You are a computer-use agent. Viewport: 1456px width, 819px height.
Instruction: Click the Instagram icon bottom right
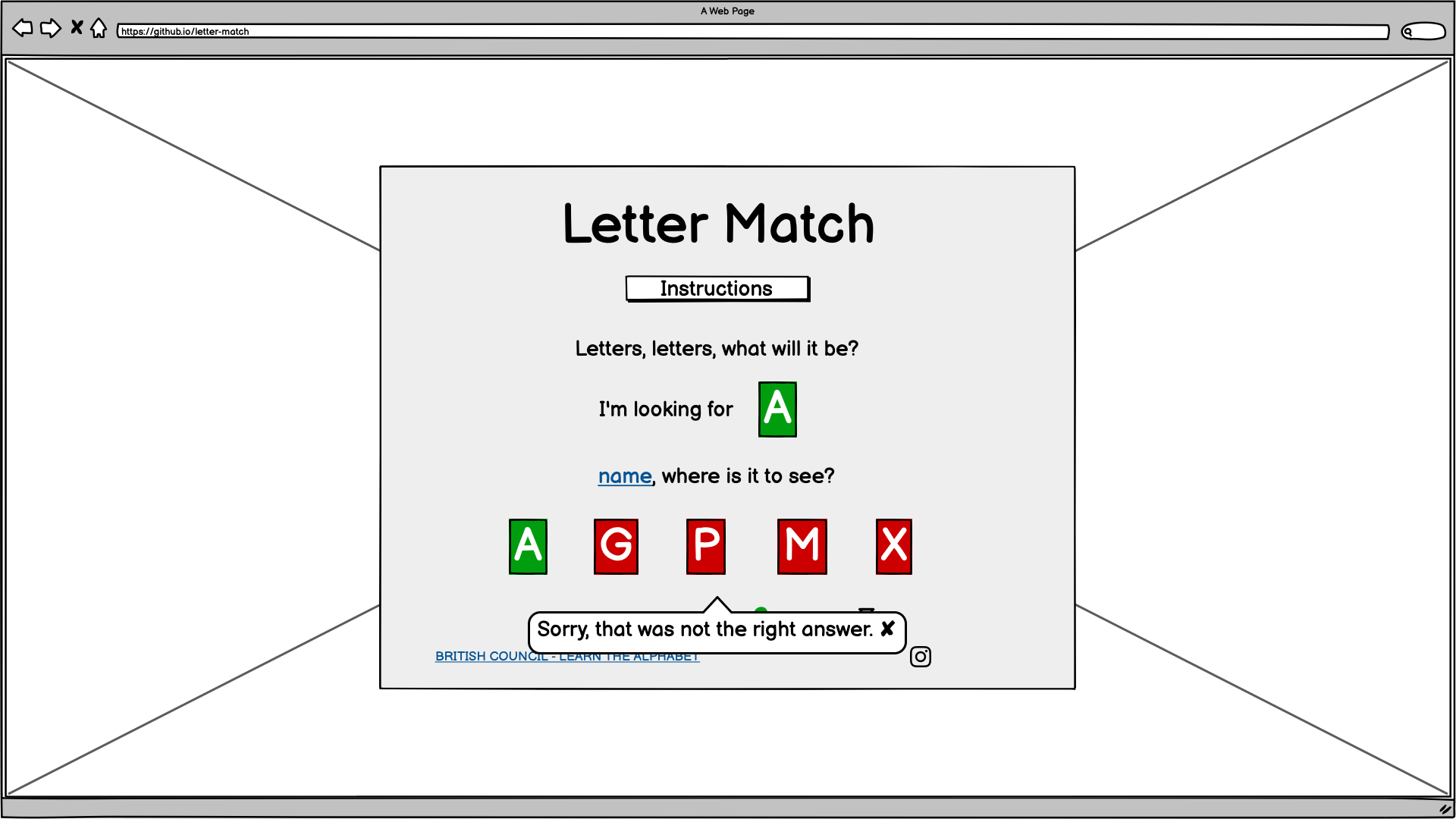coord(920,657)
